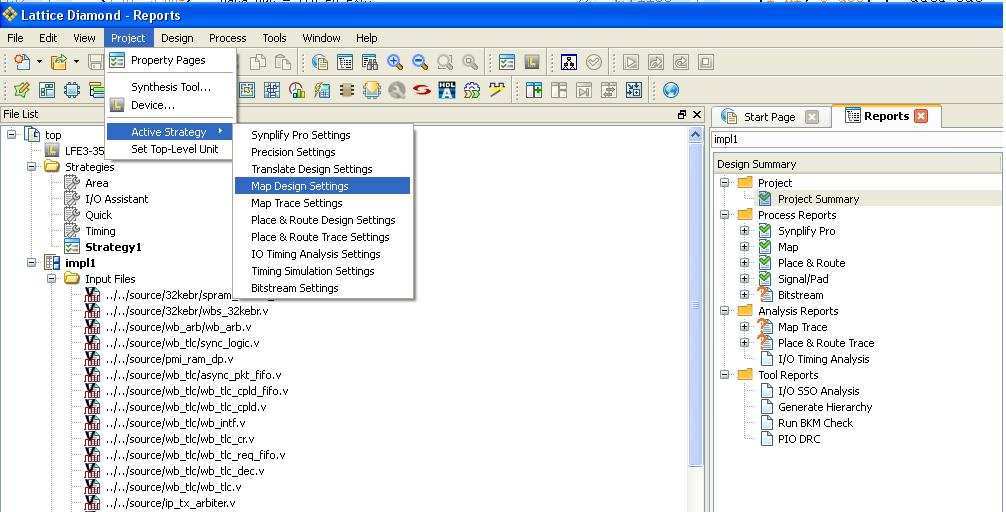
Task: Click the grayed checkmark circle icon
Action: click(594, 62)
